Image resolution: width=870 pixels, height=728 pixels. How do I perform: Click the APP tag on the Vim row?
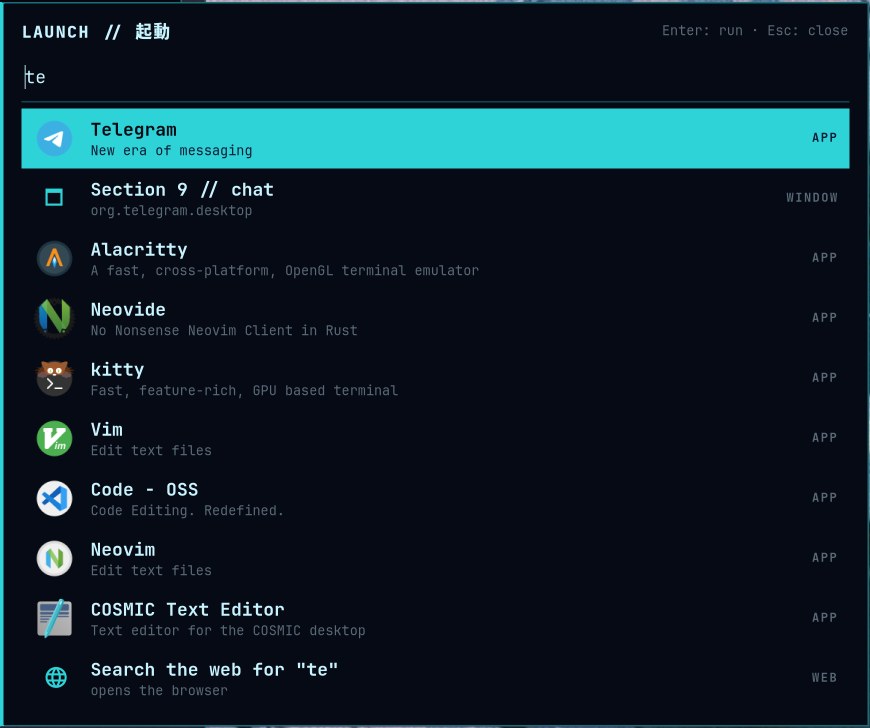tap(825, 437)
